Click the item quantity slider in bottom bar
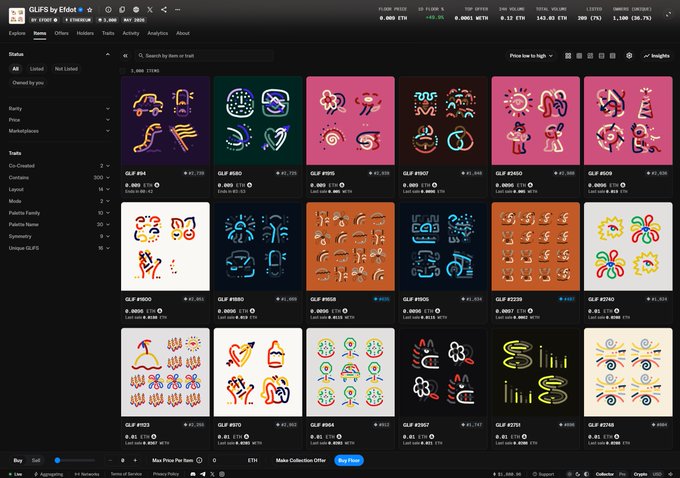 click(75, 460)
